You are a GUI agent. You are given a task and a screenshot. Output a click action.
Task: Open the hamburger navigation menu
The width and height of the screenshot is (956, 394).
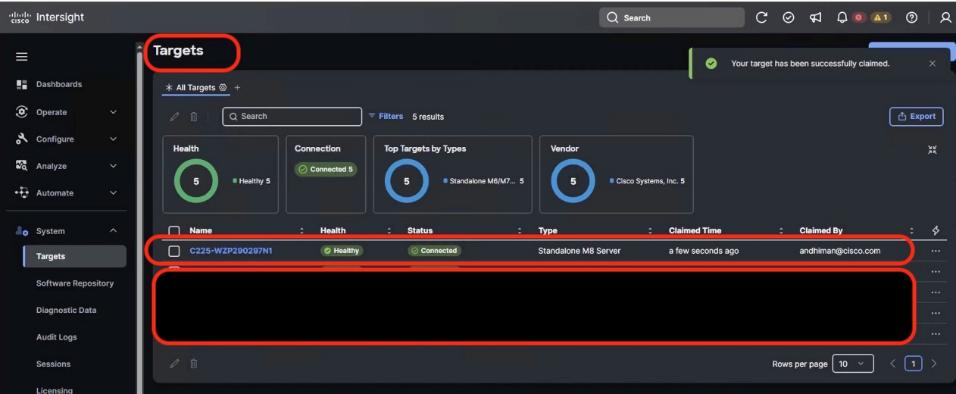[21, 57]
